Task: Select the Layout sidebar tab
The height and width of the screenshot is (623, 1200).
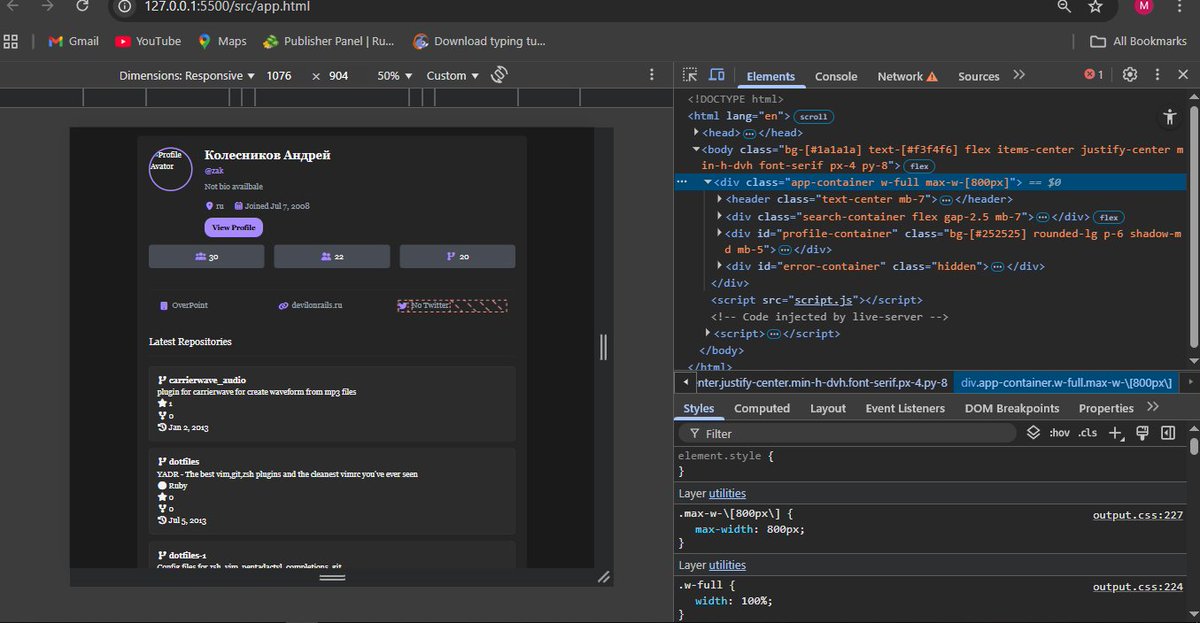Action: [828, 408]
